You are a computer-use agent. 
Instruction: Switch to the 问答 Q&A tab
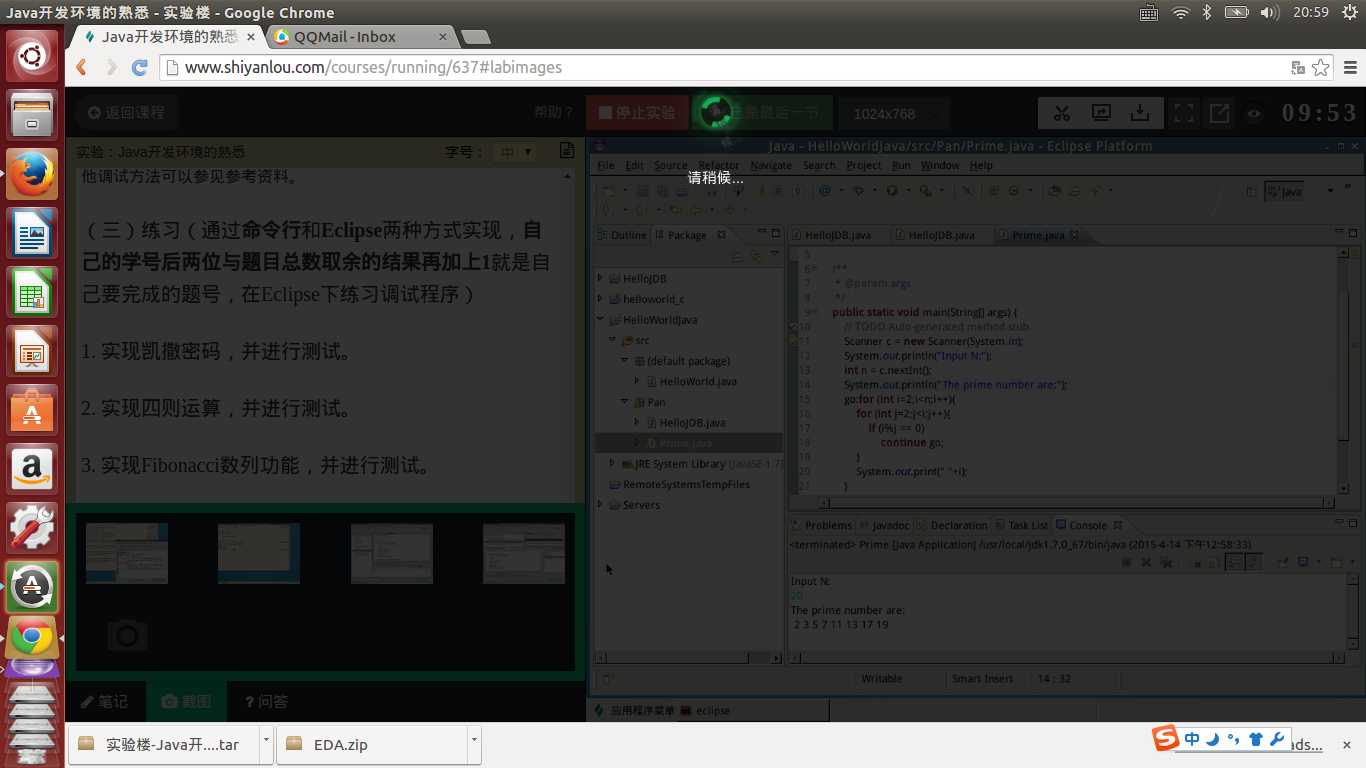pyautogui.click(x=267, y=702)
